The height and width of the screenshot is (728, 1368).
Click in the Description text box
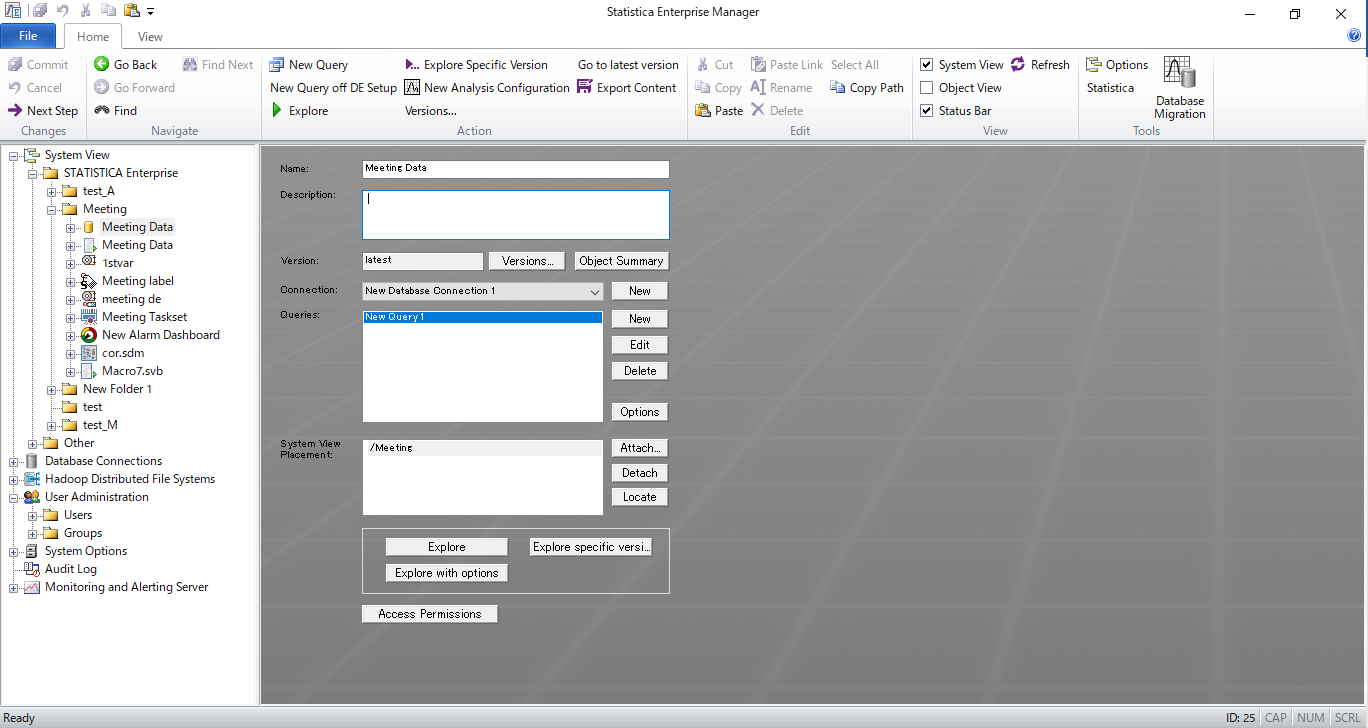point(515,215)
